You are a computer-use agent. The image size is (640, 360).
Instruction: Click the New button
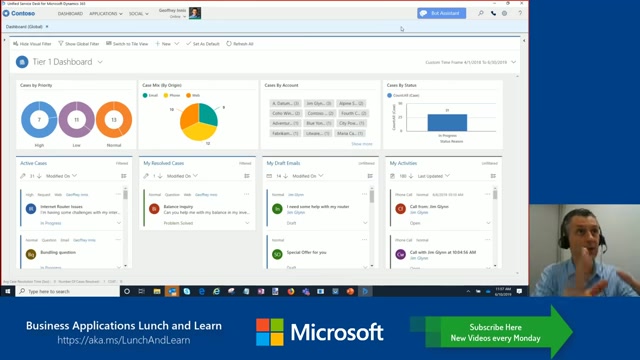pos(163,44)
